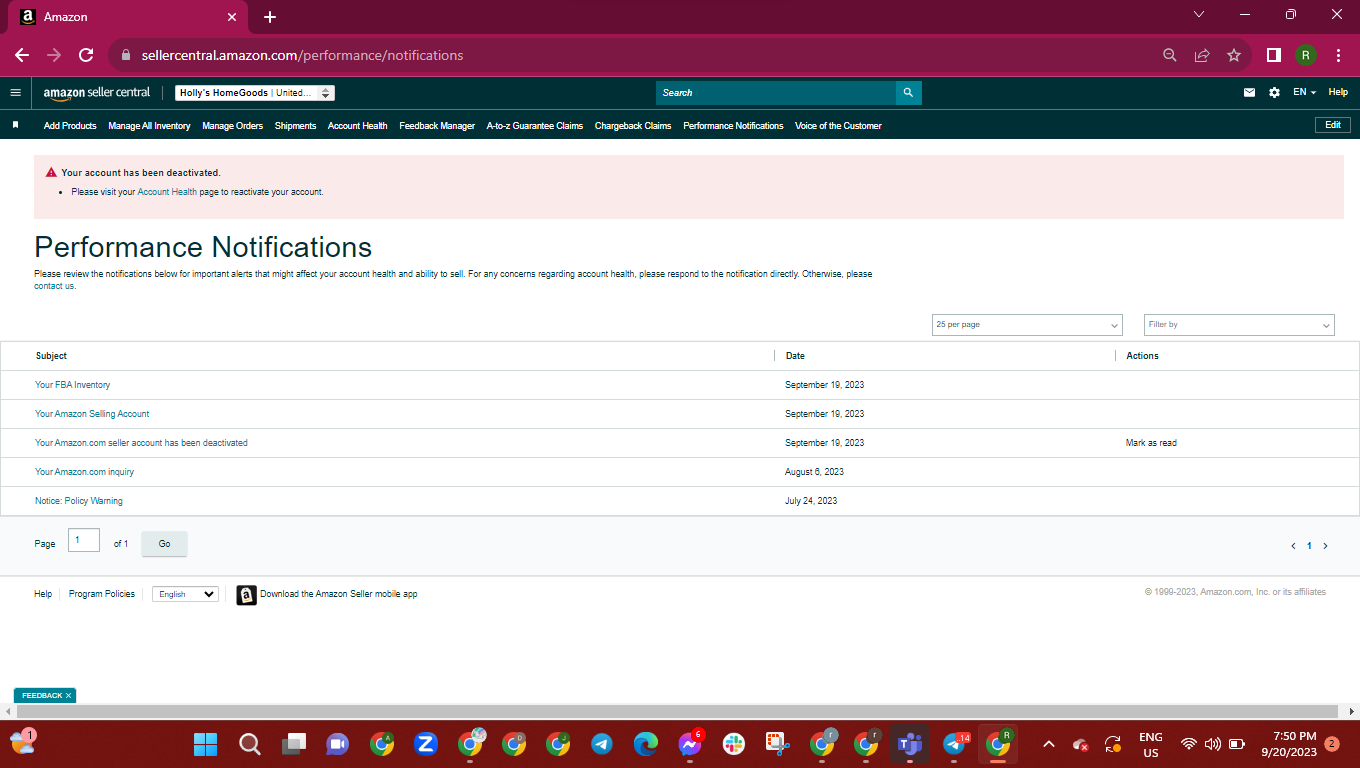The width and height of the screenshot is (1360, 768).
Task: Launch Zoom from the taskbar
Action: [x=426, y=744]
